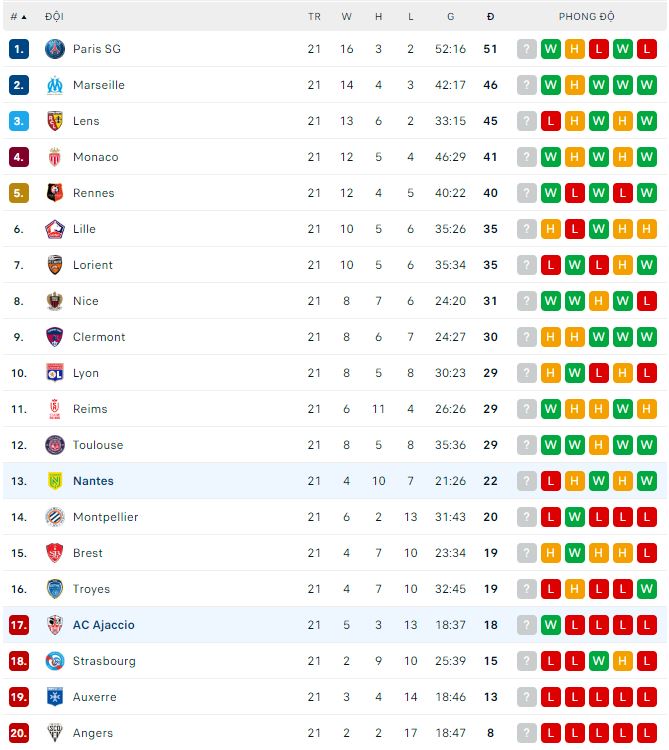Click the Monaco club badge
Viewport: 669px width, 750px height.
pyautogui.click(x=55, y=157)
